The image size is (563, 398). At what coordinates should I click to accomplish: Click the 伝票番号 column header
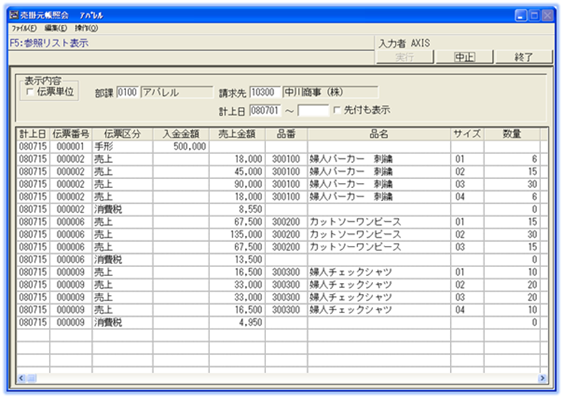[71, 134]
